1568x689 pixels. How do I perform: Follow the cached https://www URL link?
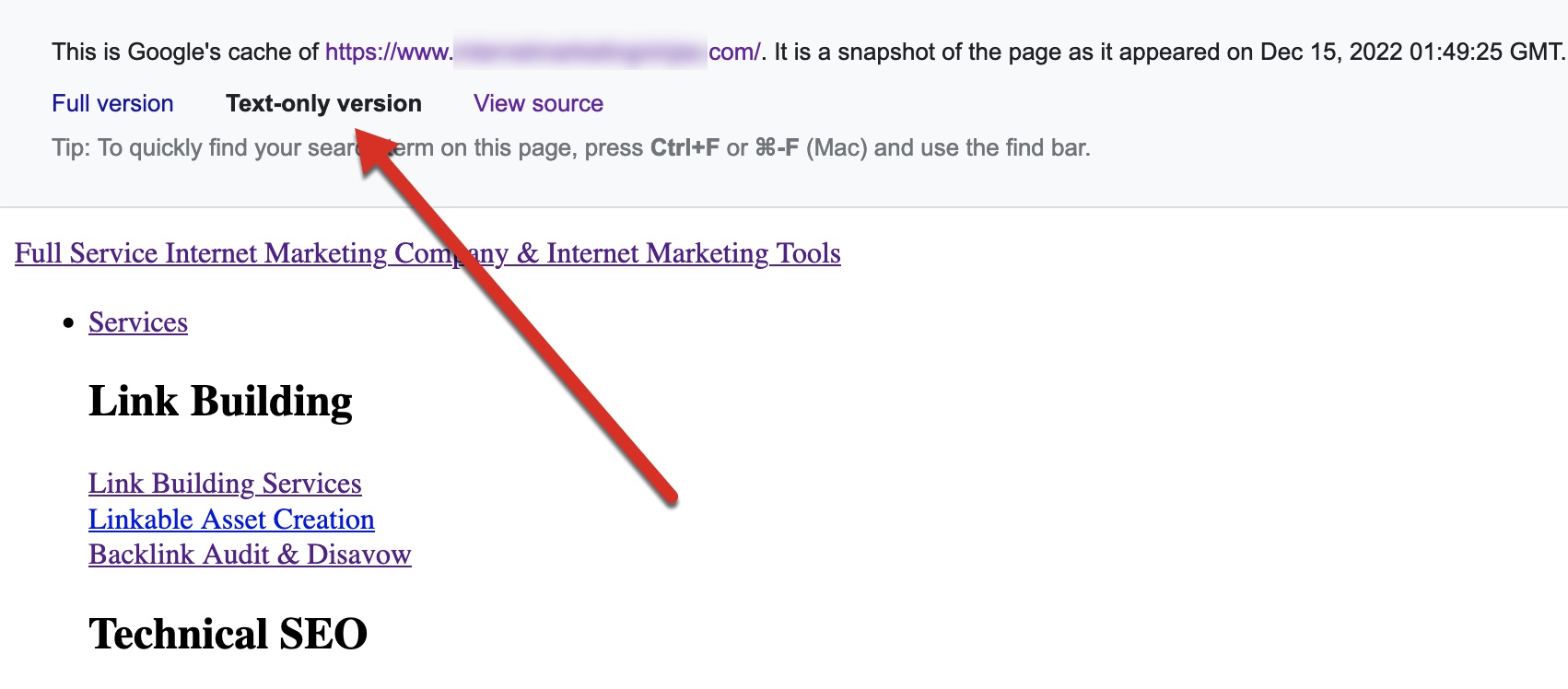click(x=544, y=52)
